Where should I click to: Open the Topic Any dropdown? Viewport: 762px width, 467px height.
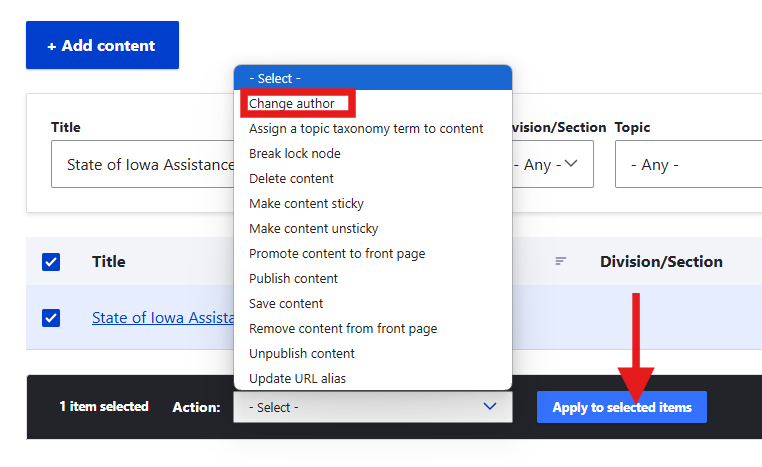688,165
